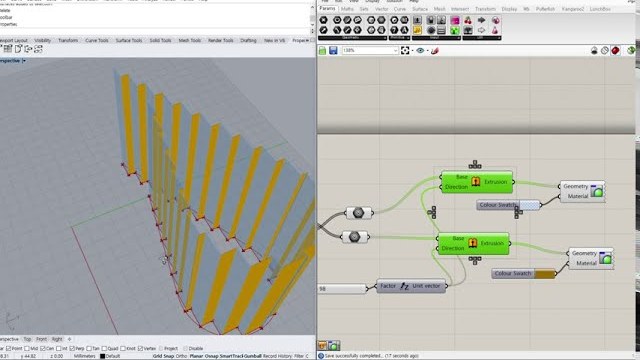Toggle Planar in status bar
Image resolution: width=640 pixels, height=360 pixels.
click(x=196, y=356)
